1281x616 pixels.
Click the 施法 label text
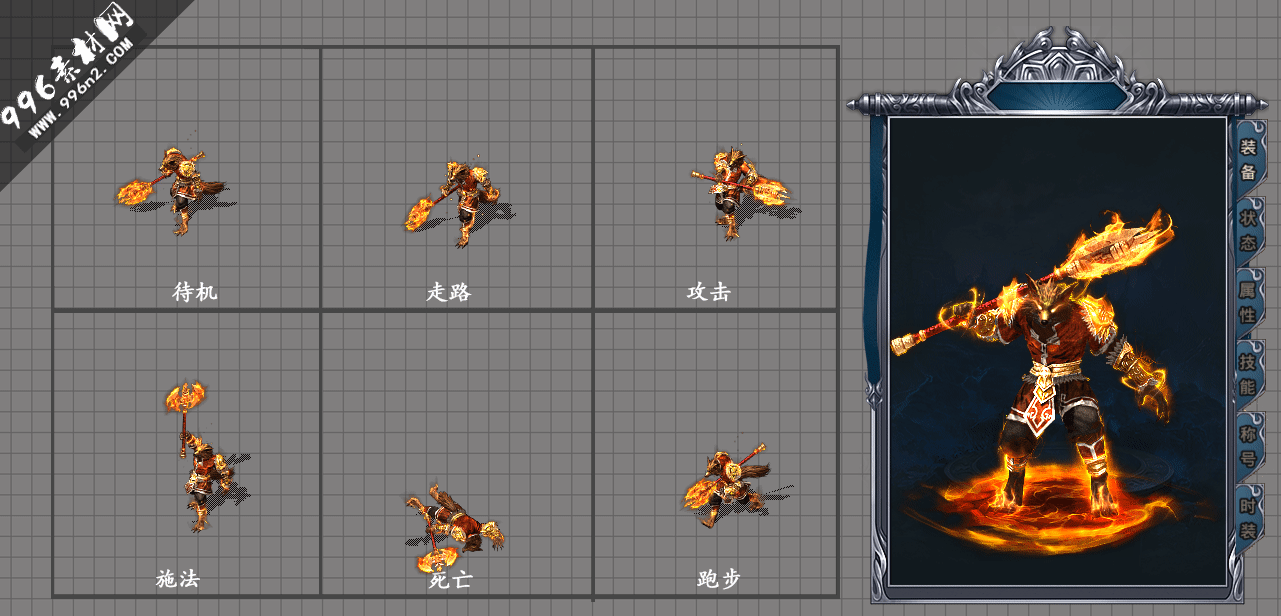179,579
